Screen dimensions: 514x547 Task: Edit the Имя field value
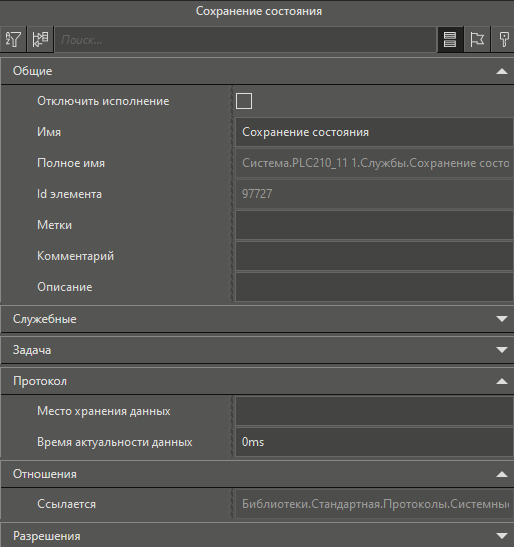point(374,132)
